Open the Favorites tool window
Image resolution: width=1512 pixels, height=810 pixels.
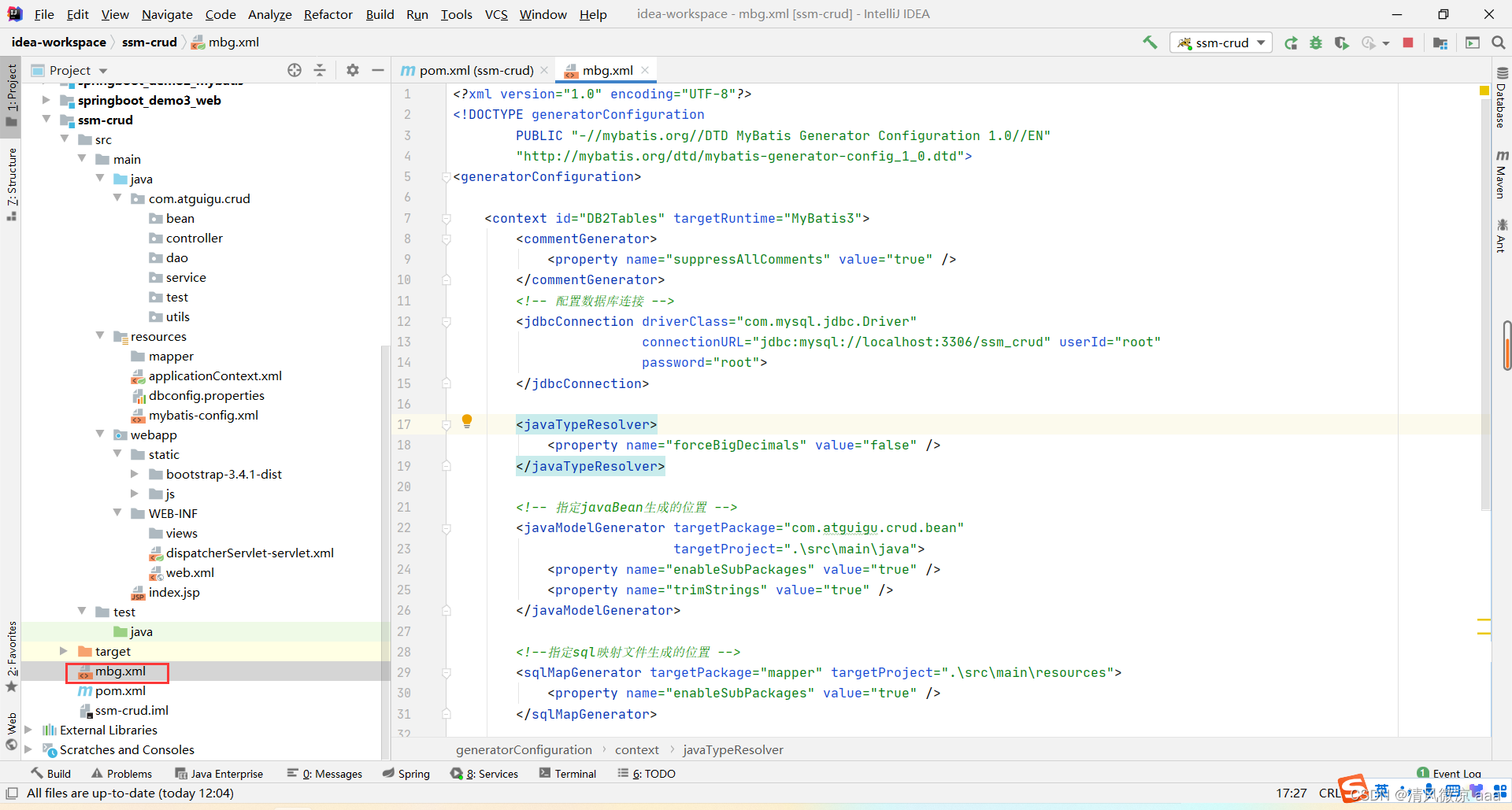[x=11, y=657]
